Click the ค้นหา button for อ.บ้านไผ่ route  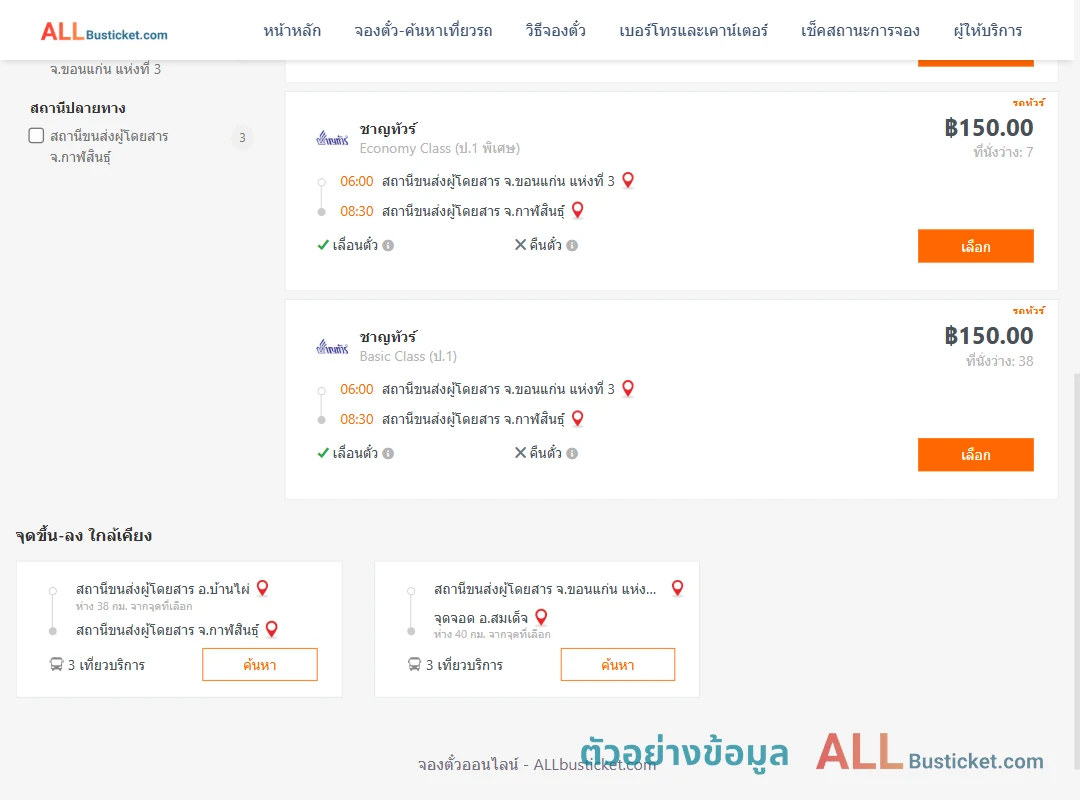(x=260, y=664)
